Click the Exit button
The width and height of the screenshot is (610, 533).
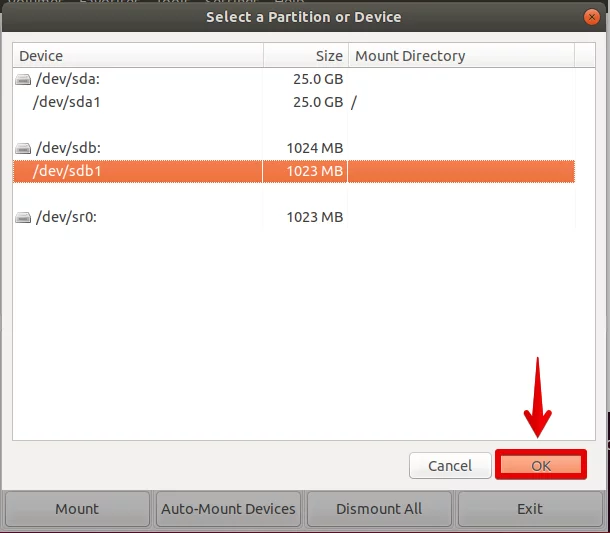530,509
